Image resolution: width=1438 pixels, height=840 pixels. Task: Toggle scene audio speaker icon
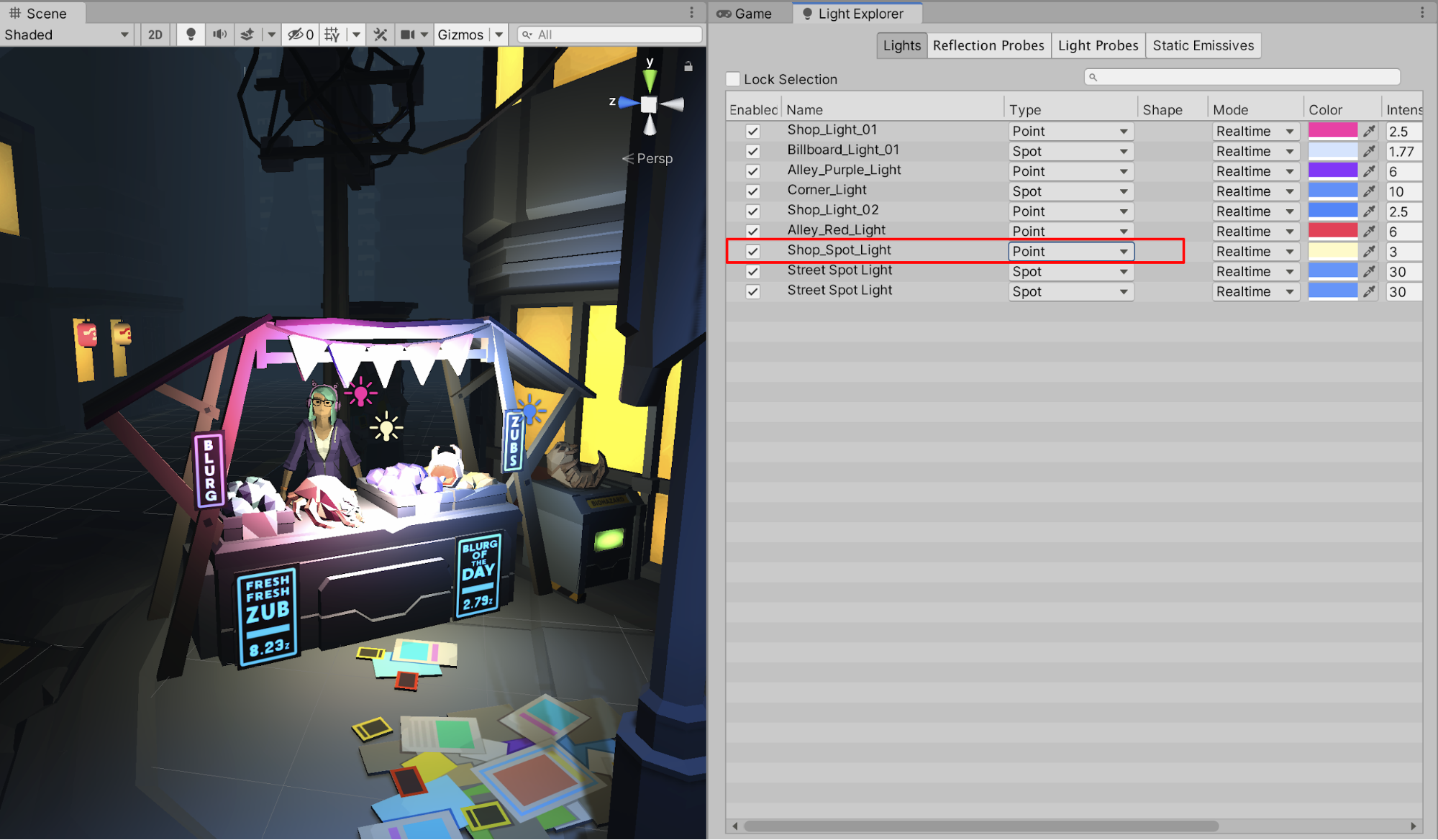[x=219, y=35]
